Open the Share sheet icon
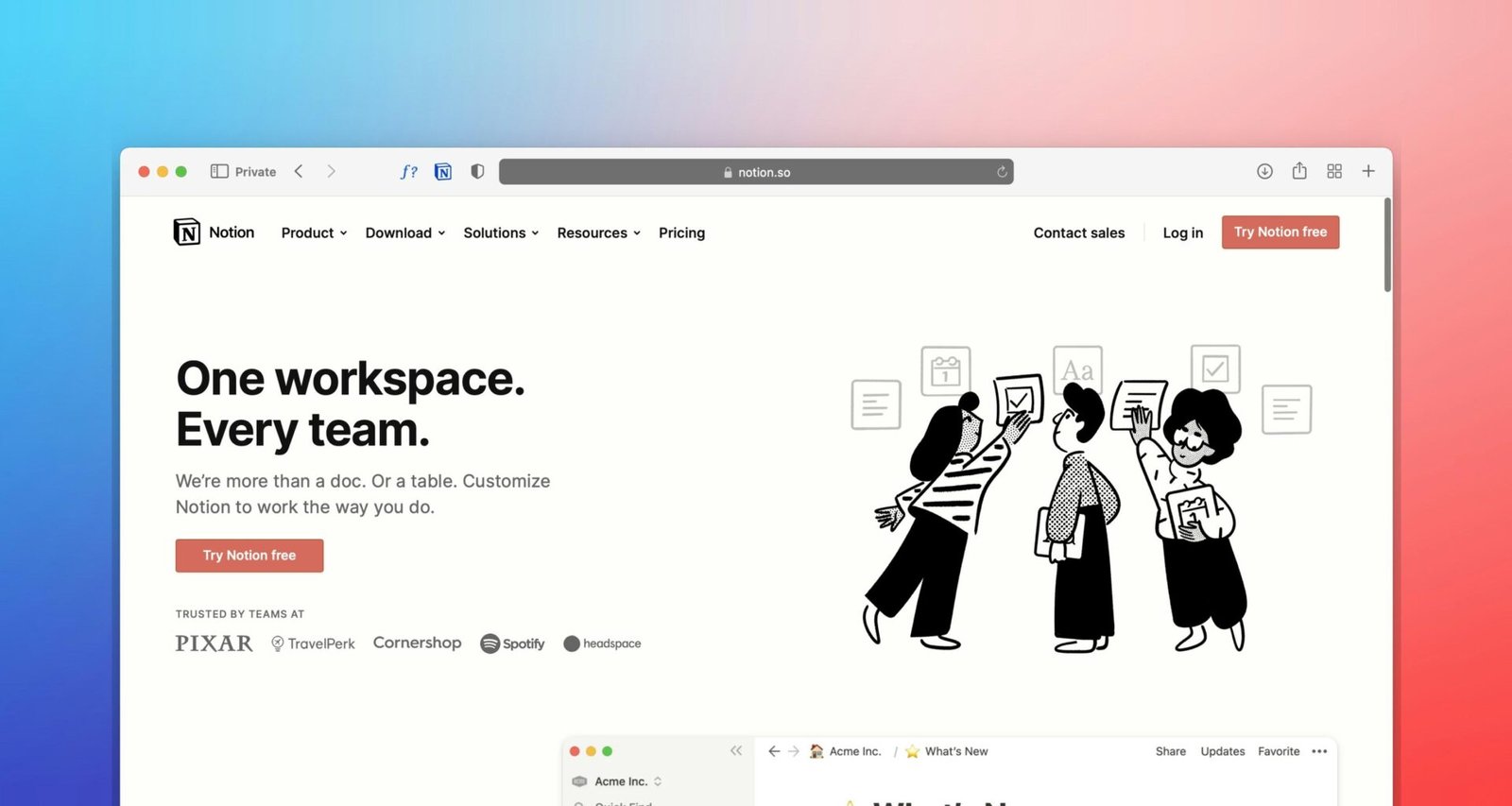 pos(1299,171)
